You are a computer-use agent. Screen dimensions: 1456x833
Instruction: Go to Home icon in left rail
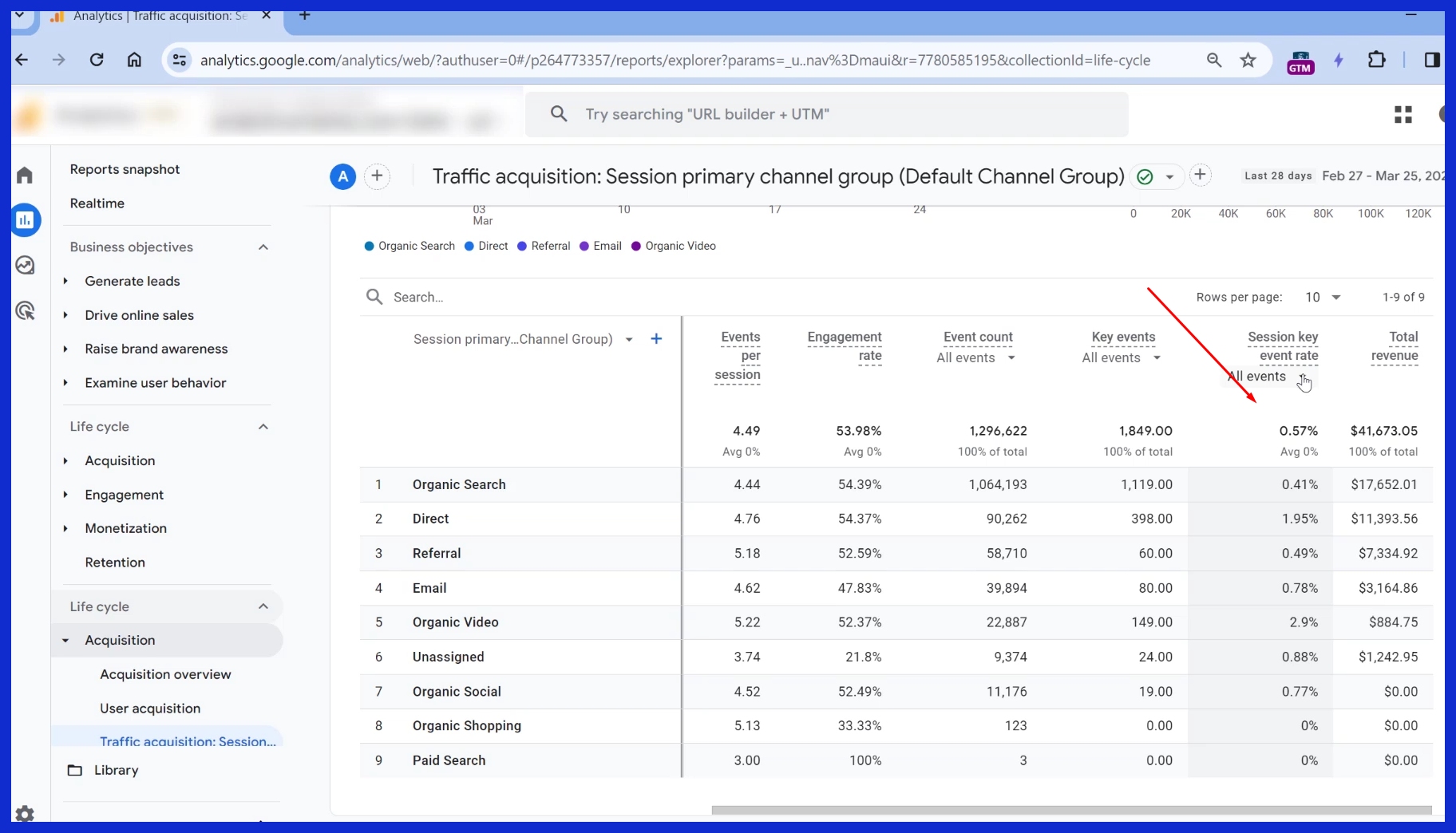click(26, 176)
